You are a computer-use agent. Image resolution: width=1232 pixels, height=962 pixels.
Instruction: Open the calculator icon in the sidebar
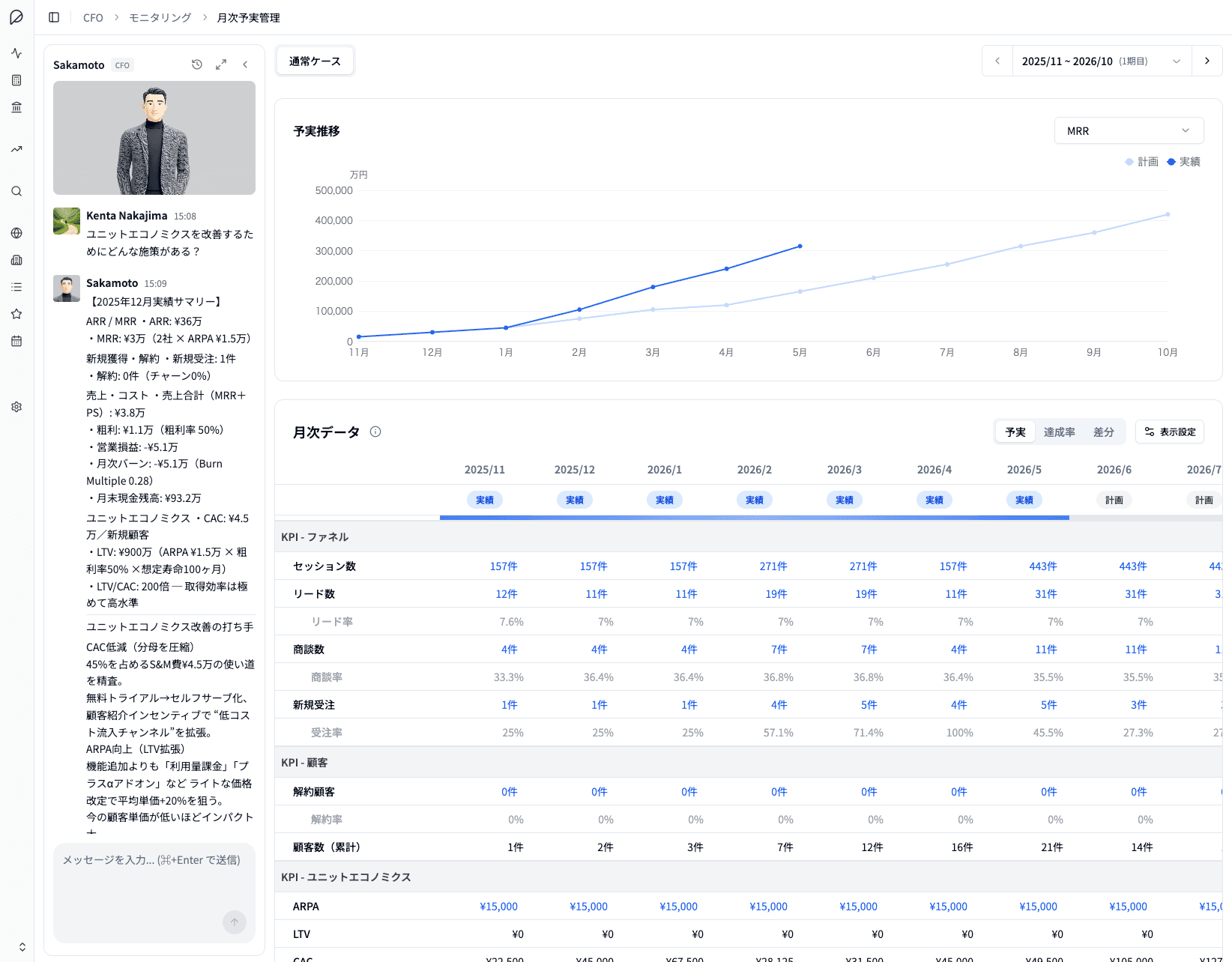tap(16, 80)
